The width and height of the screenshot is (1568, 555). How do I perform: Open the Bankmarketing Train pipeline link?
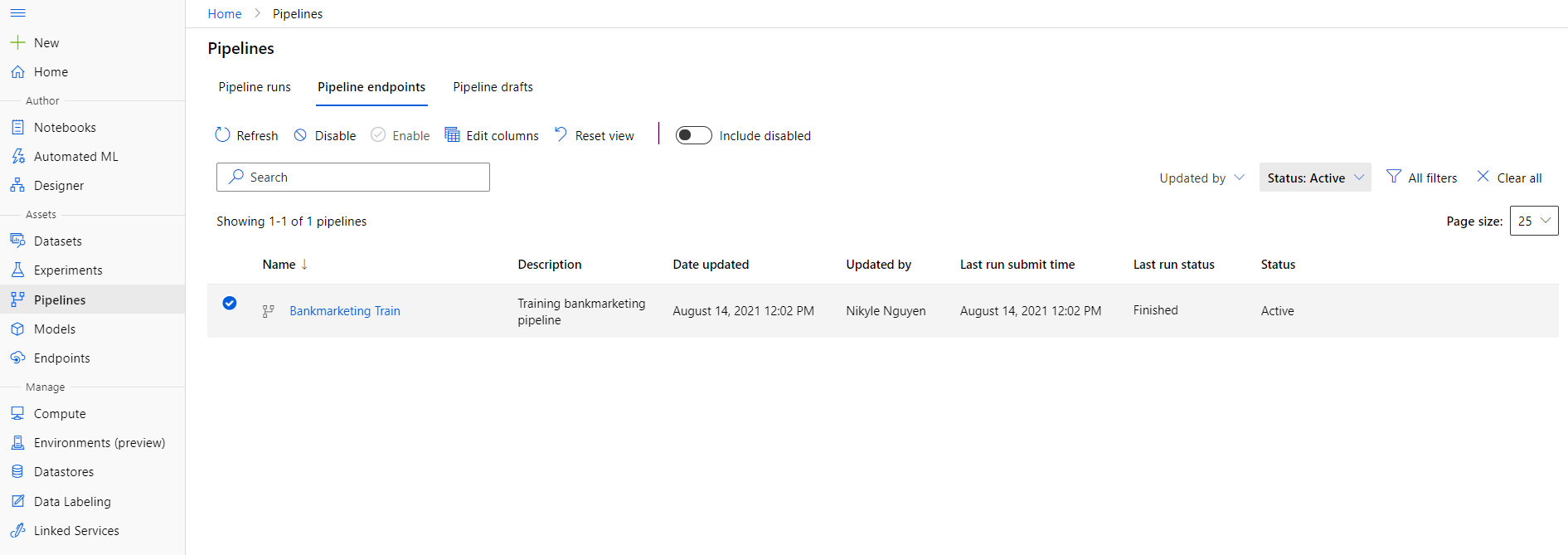[x=345, y=311]
